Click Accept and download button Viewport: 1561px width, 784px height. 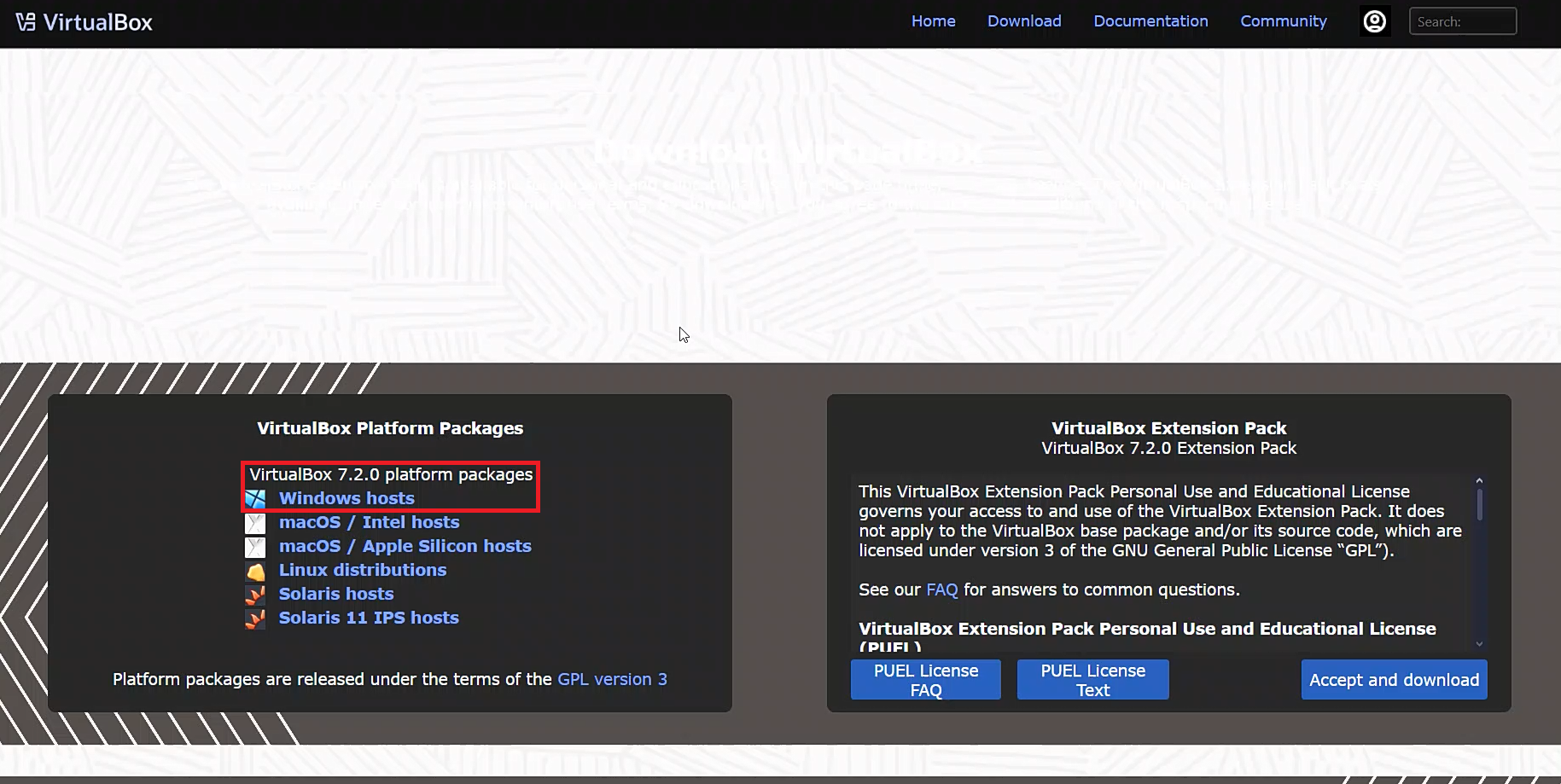[x=1394, y=680]
